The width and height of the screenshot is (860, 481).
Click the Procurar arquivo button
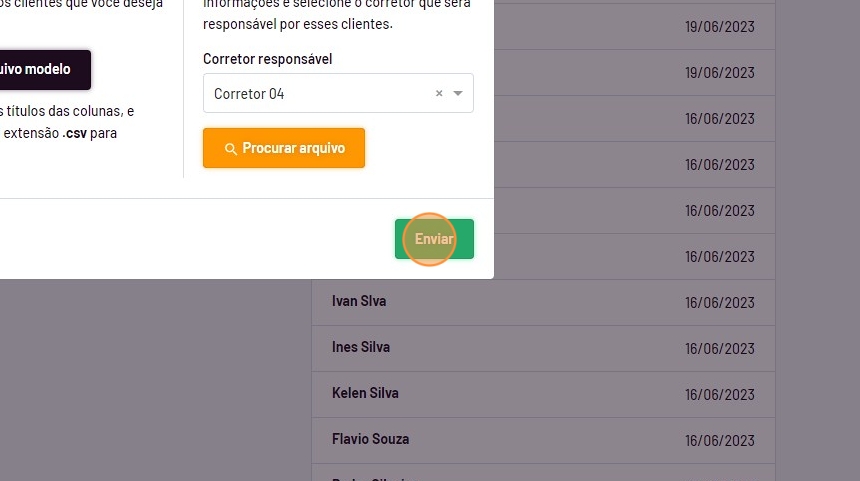[x=284, y=148]
